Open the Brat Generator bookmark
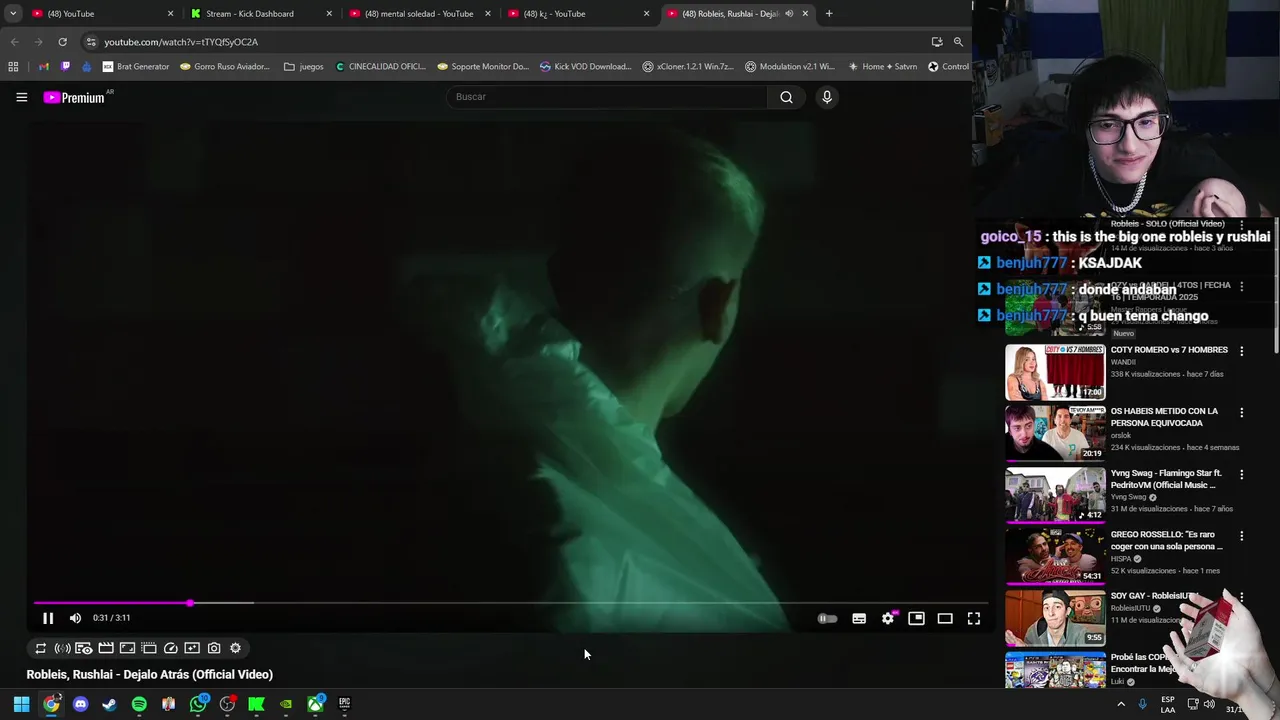Viewport: 1280px width, 720px height. click(136, 67)
